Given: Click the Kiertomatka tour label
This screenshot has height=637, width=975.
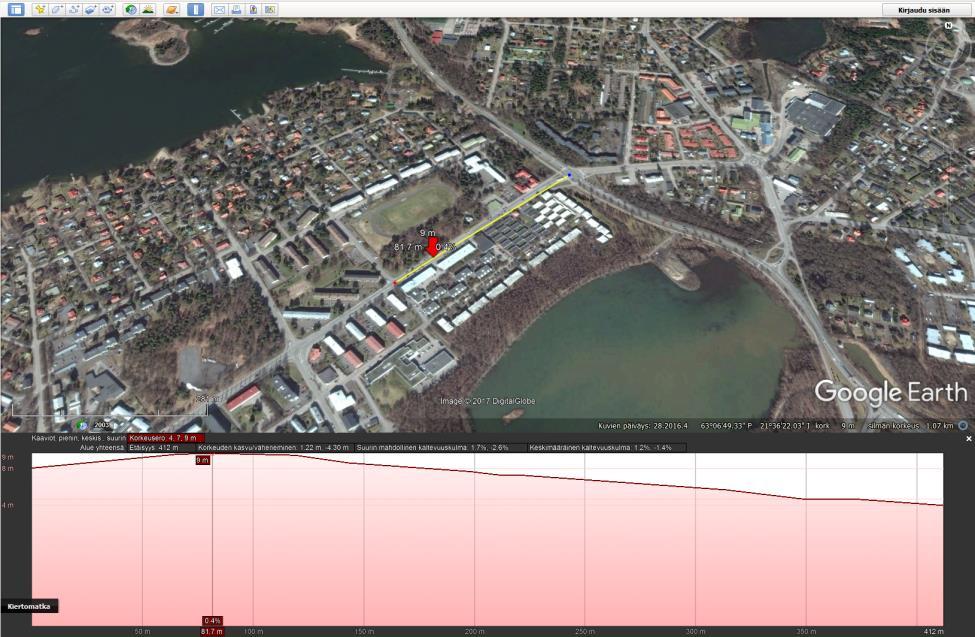Looking at the screenshot, I should pyautogui.click(x=29, y=606).
